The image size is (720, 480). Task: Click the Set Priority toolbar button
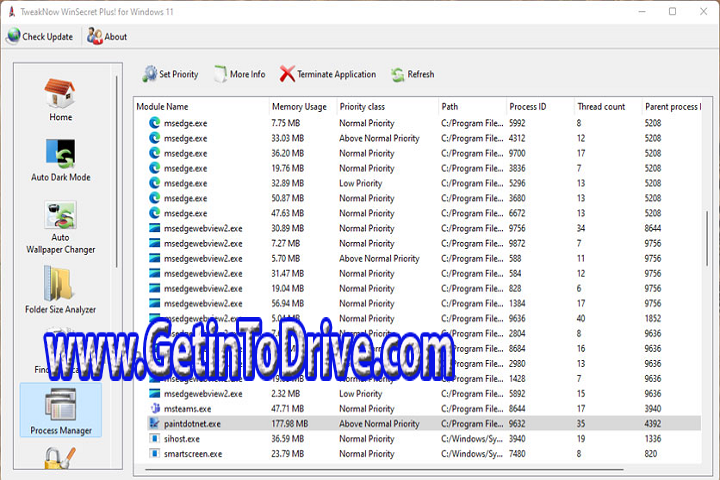pos(170,74)
